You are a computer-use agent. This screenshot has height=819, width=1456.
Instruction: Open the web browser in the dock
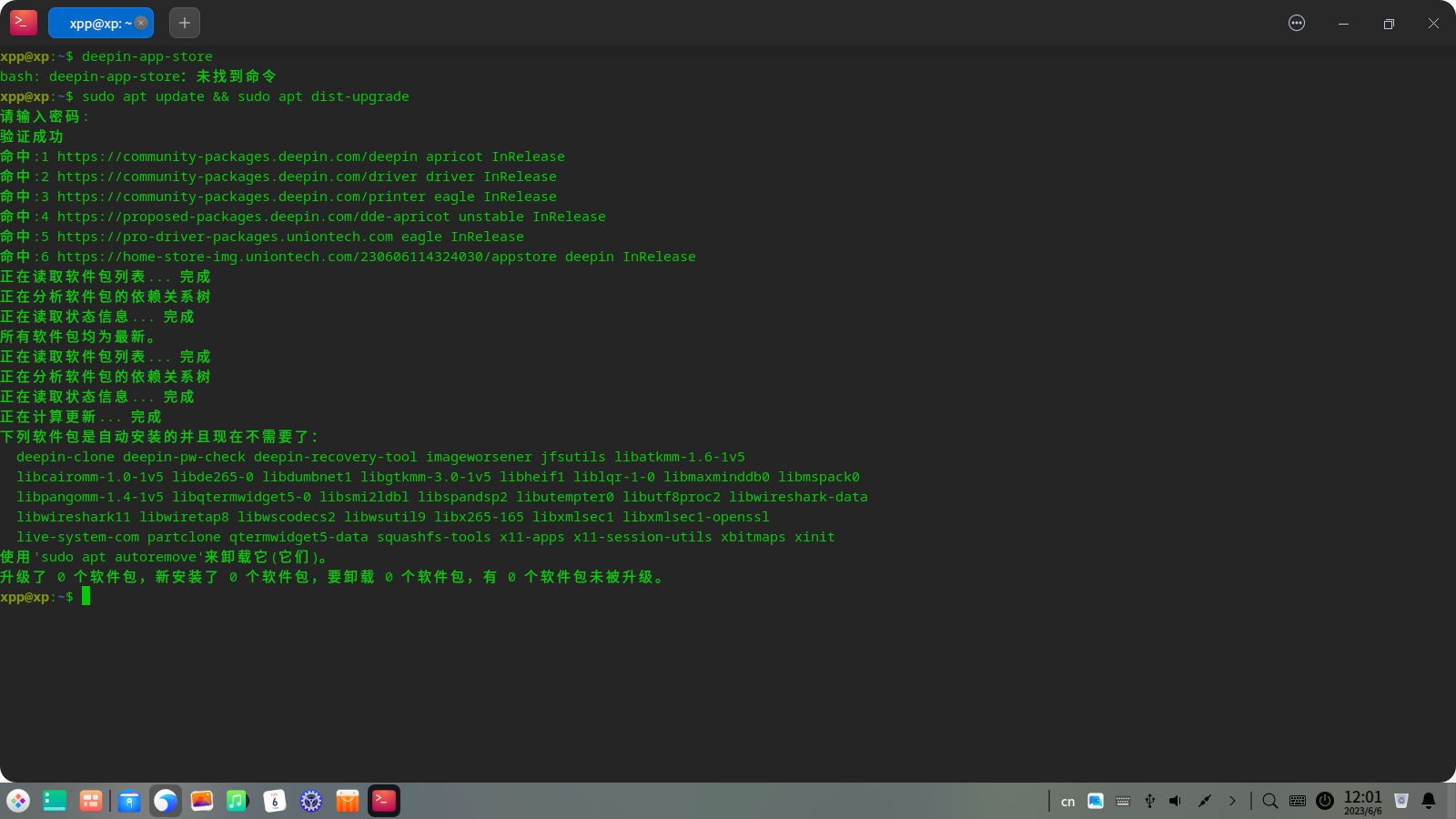coord(166,801)
